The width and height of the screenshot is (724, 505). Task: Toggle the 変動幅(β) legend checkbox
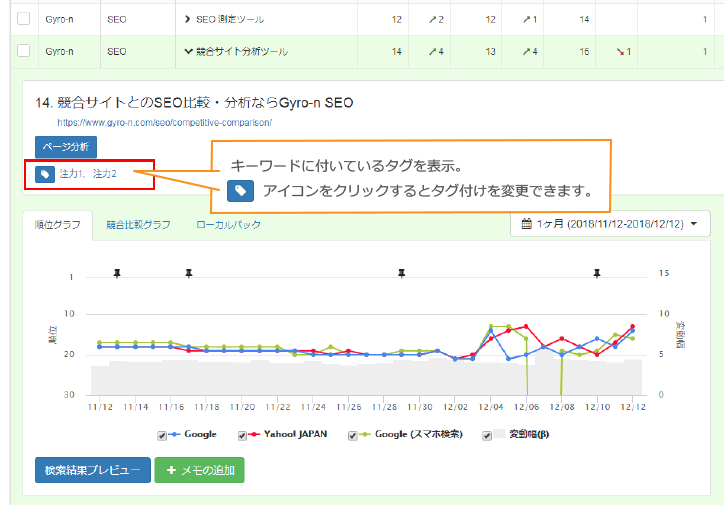[x=487, y=435]
